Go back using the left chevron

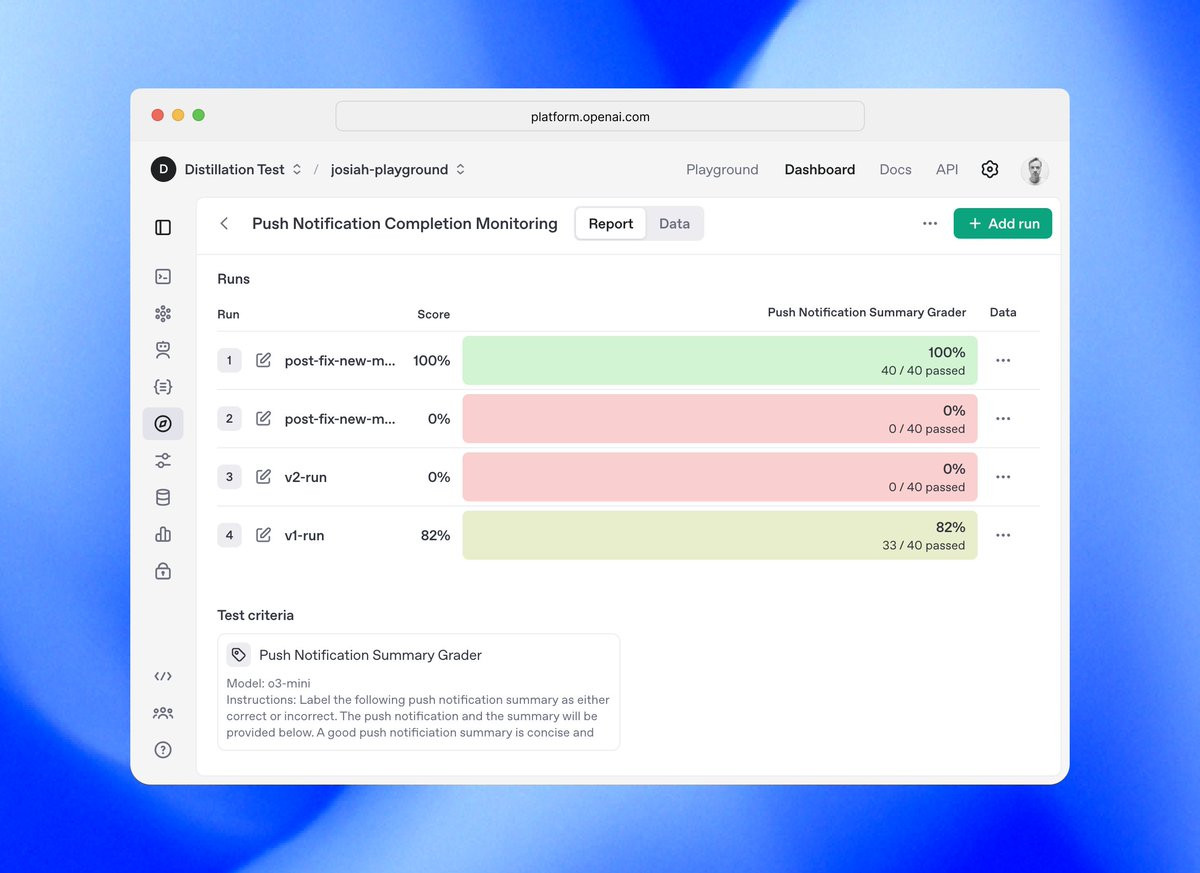pyautogui.click(x=224, y=224)
